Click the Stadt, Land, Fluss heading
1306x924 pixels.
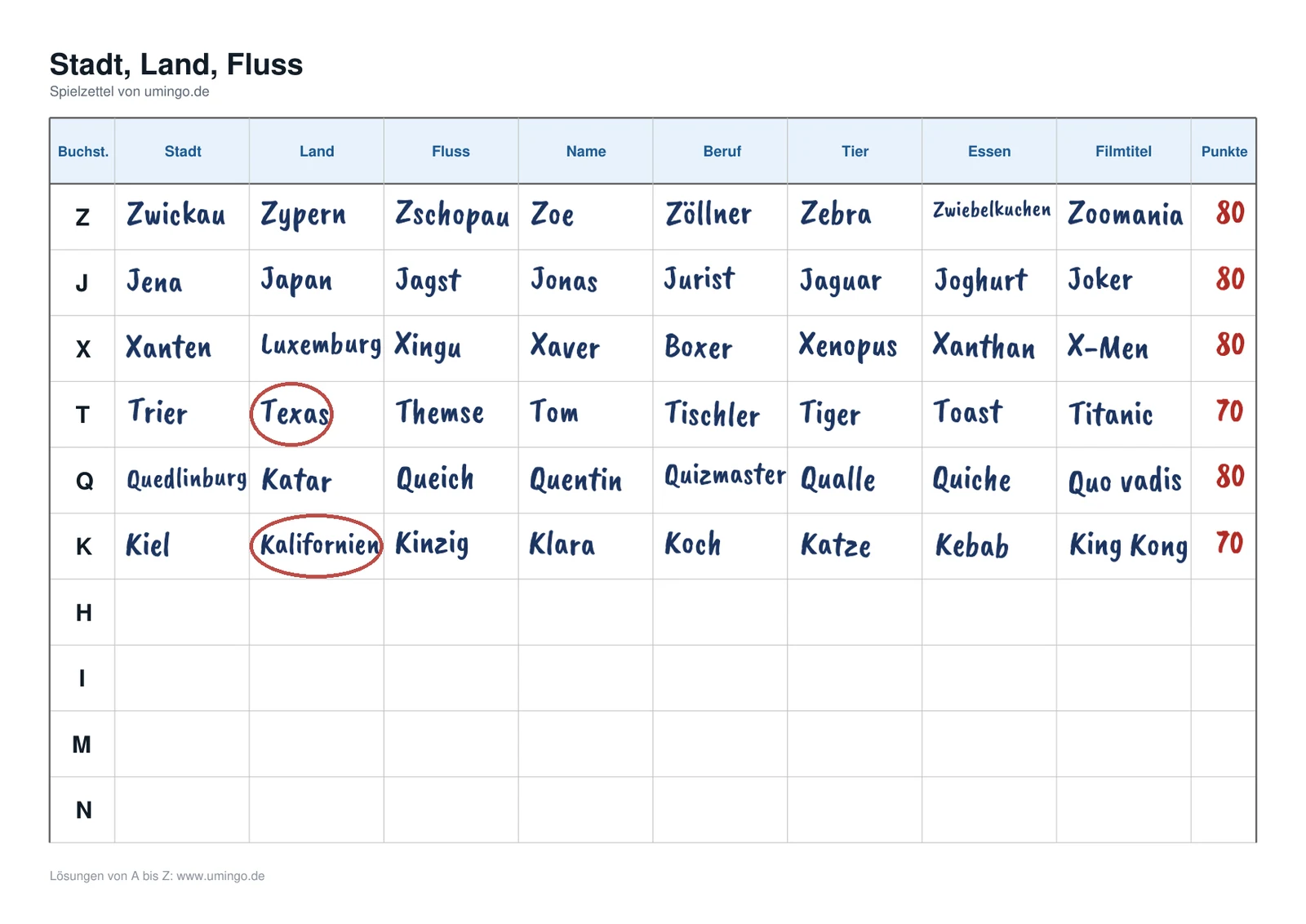click(x=176, y=64)
